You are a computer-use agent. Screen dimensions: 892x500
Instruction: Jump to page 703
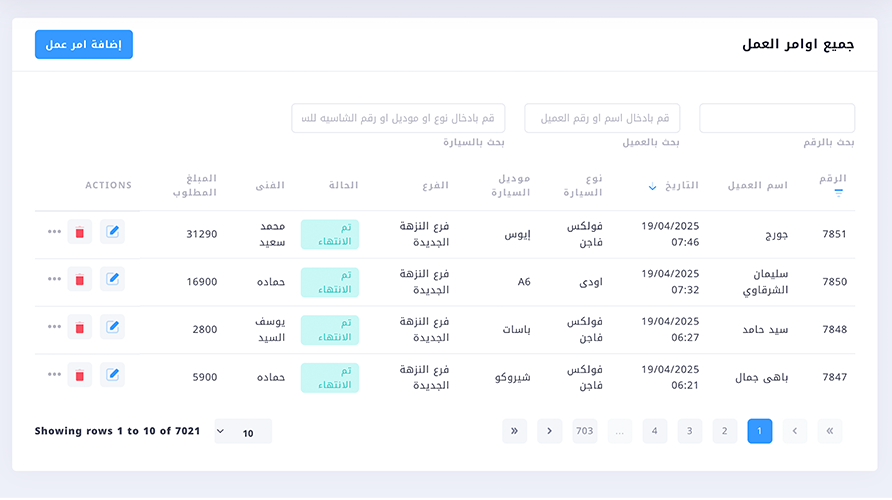point(585,431)
